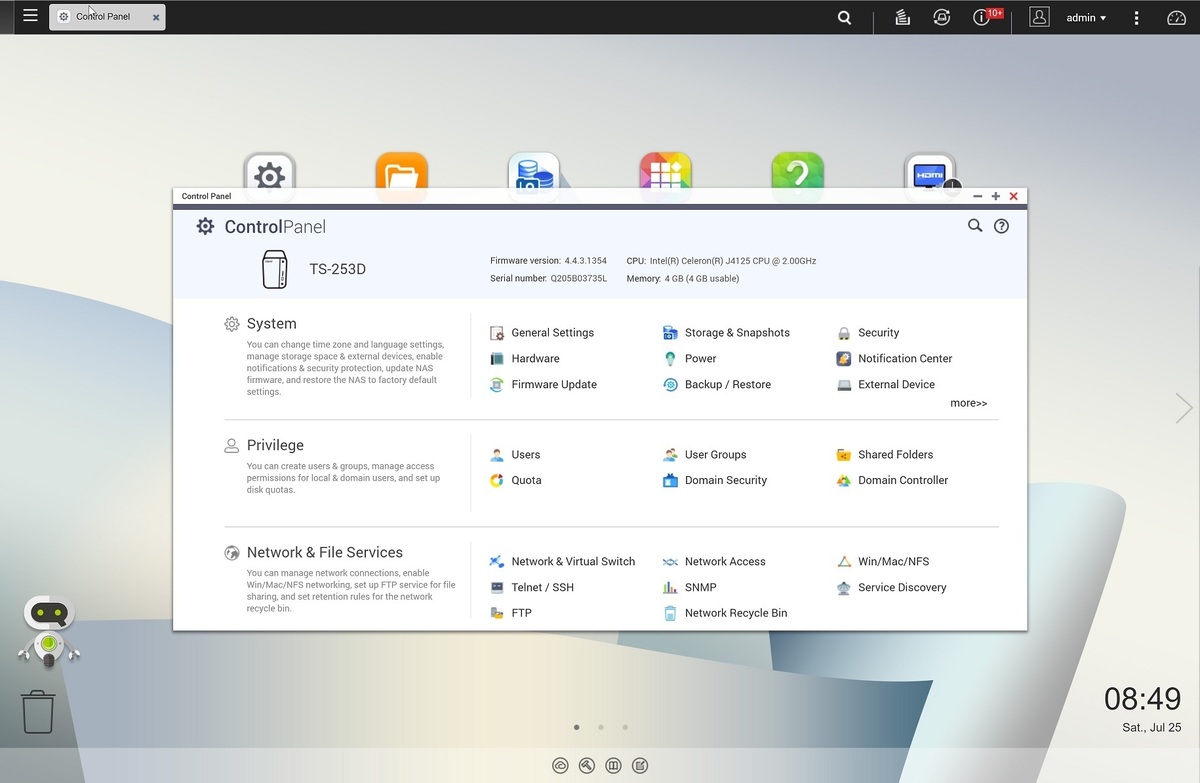1200x783 pixels.
Task: Click utility tools bottom dock icon
Action: point(587,766)
